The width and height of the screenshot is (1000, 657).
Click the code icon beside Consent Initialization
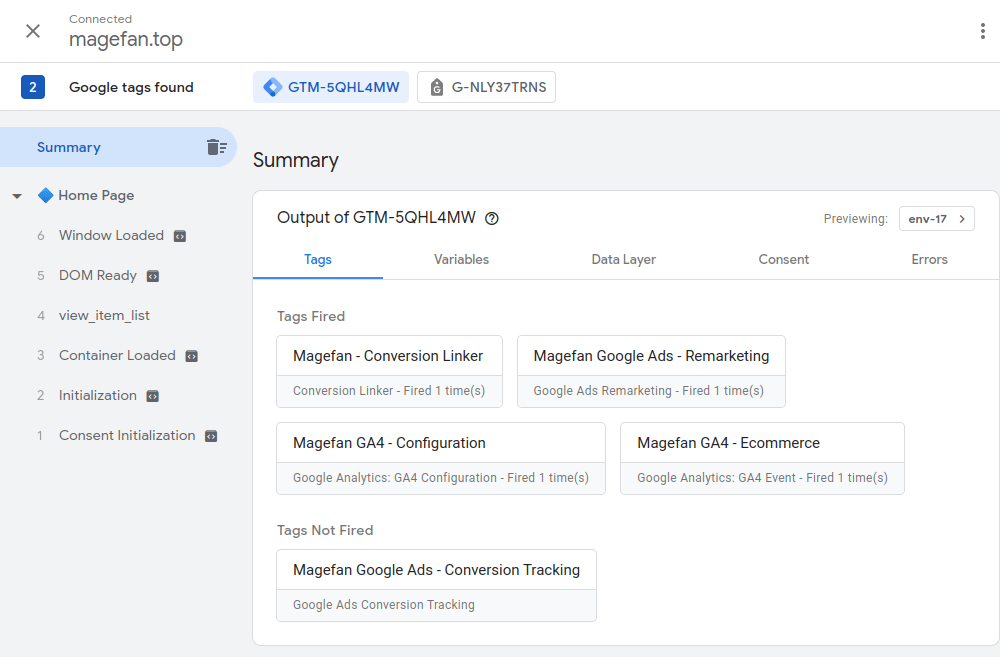click(211, 436)
